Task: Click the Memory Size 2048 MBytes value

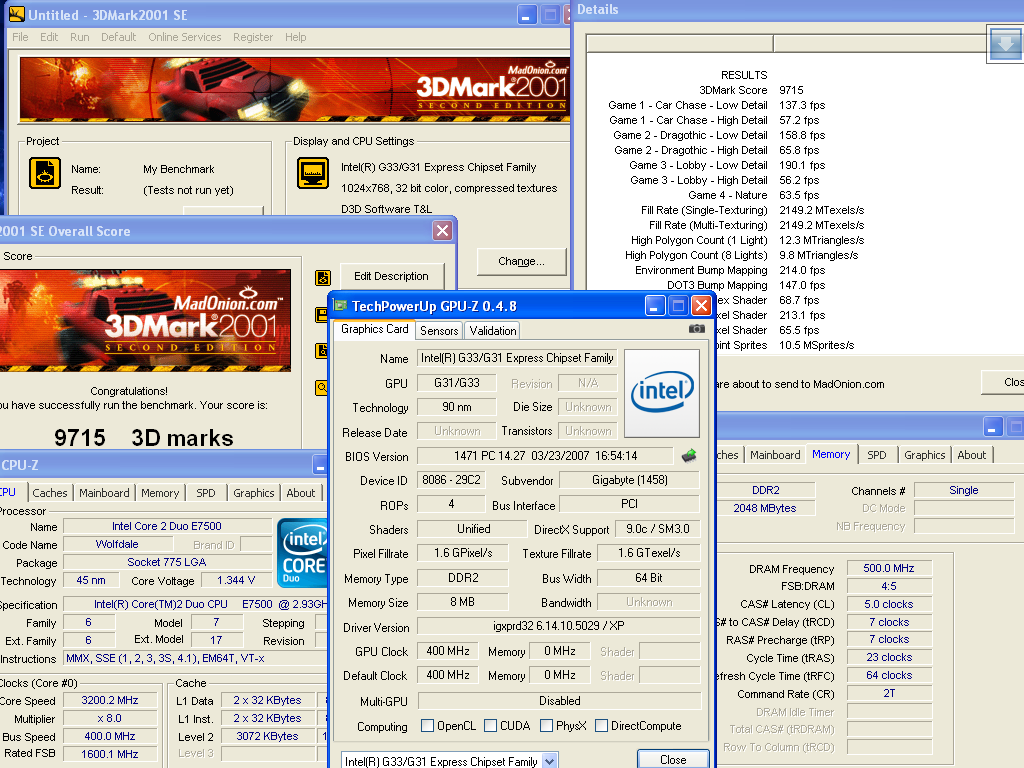Action: tap(765, 508)
